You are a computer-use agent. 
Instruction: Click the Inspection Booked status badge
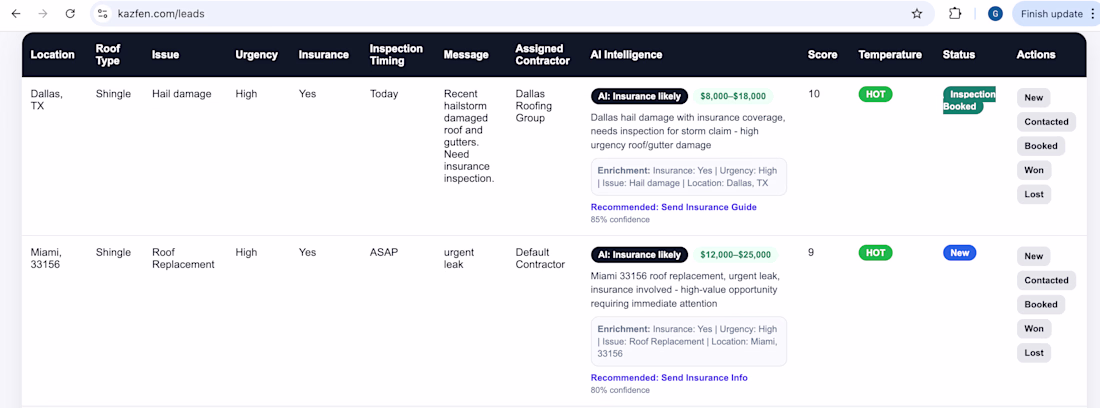pos(969,100)
